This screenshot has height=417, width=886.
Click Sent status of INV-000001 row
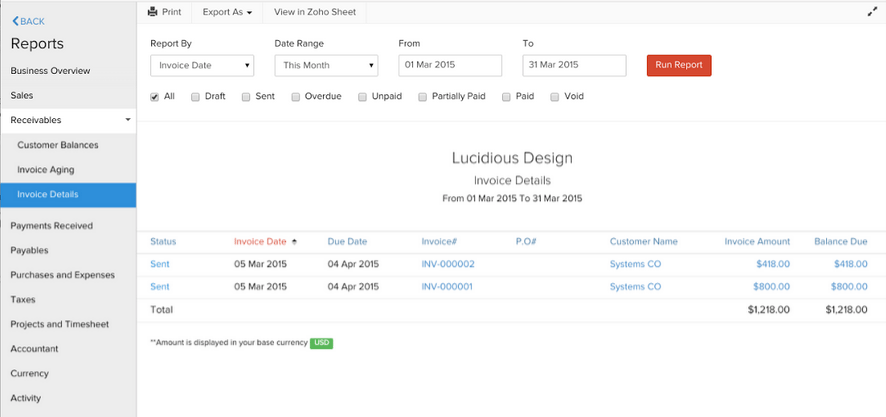pos(160,287)
